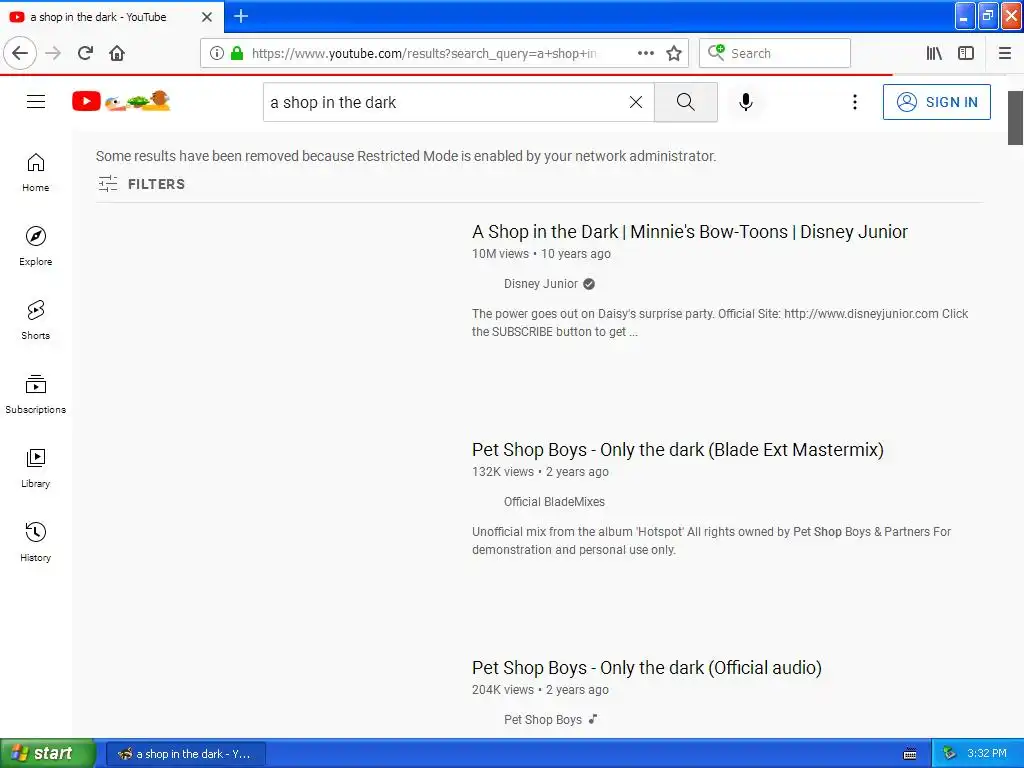Go to YouTube home via the logo
This screenshot has width=1024, height=768.
[121, 101]
